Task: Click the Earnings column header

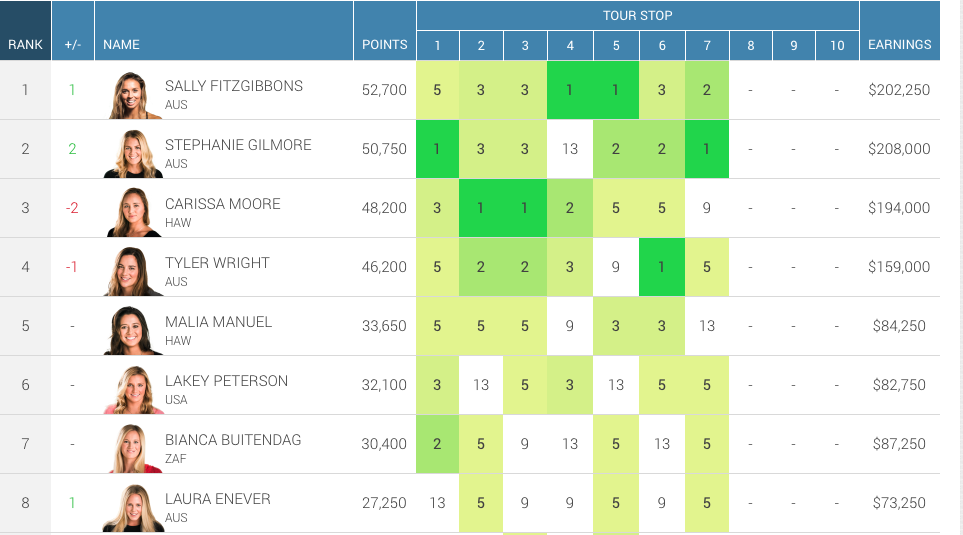Action: click(899, 44)
